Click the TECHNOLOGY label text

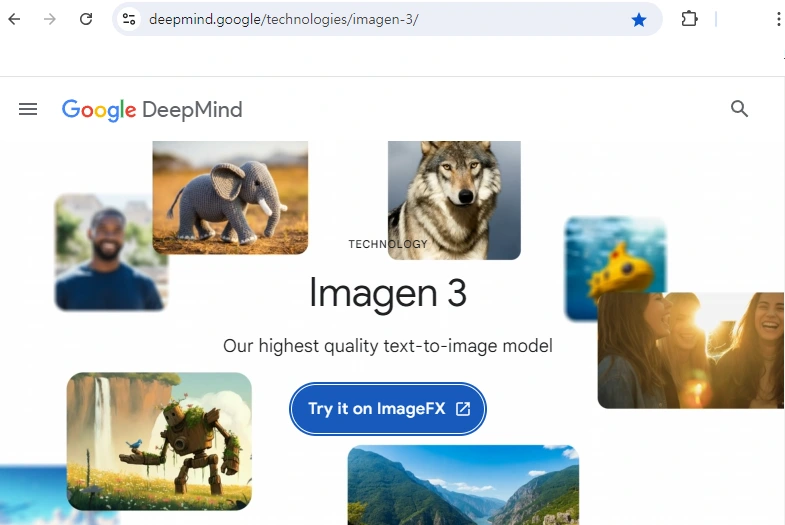[x=388, y=244]
